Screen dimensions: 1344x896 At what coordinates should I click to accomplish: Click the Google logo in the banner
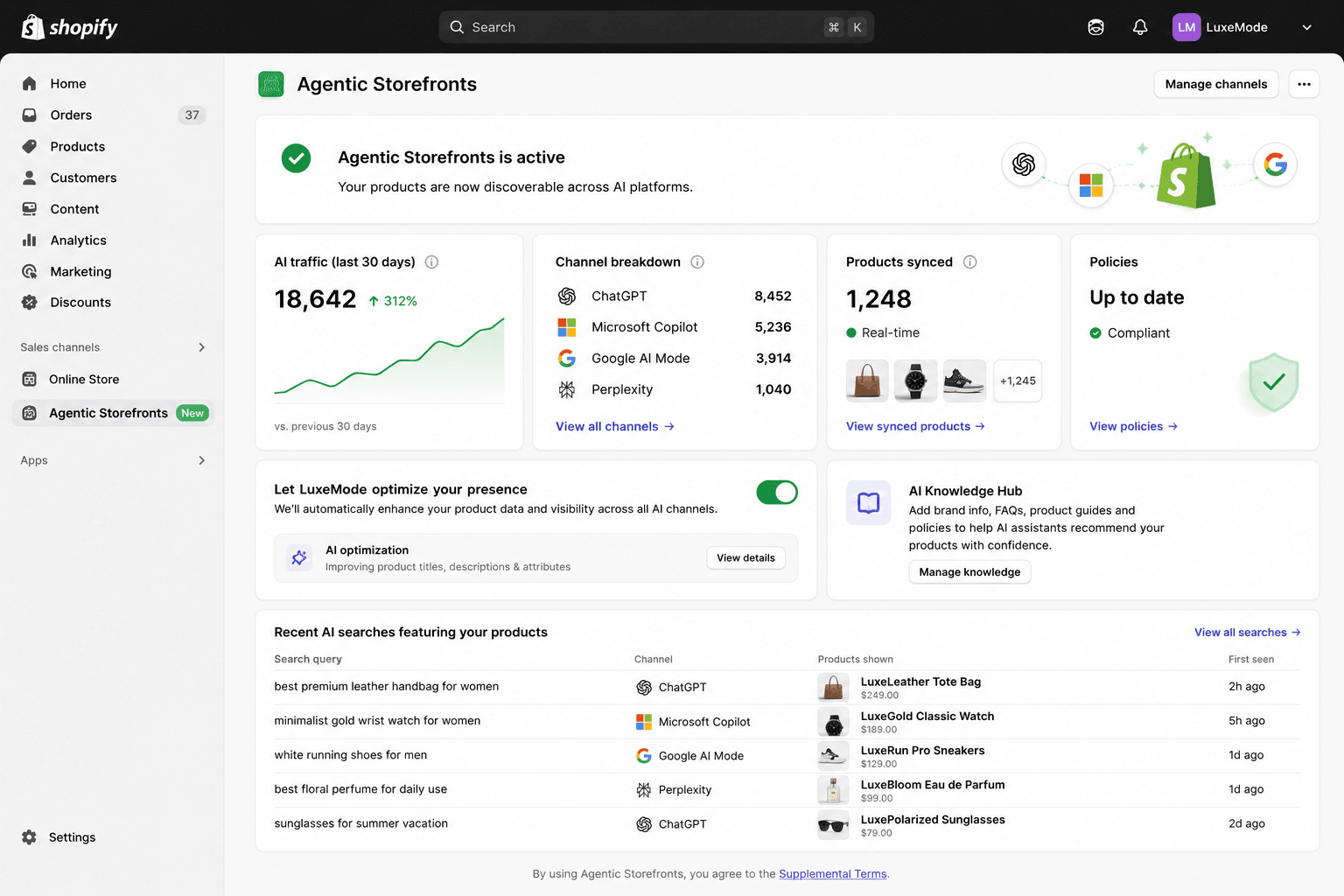point(1276,164)
